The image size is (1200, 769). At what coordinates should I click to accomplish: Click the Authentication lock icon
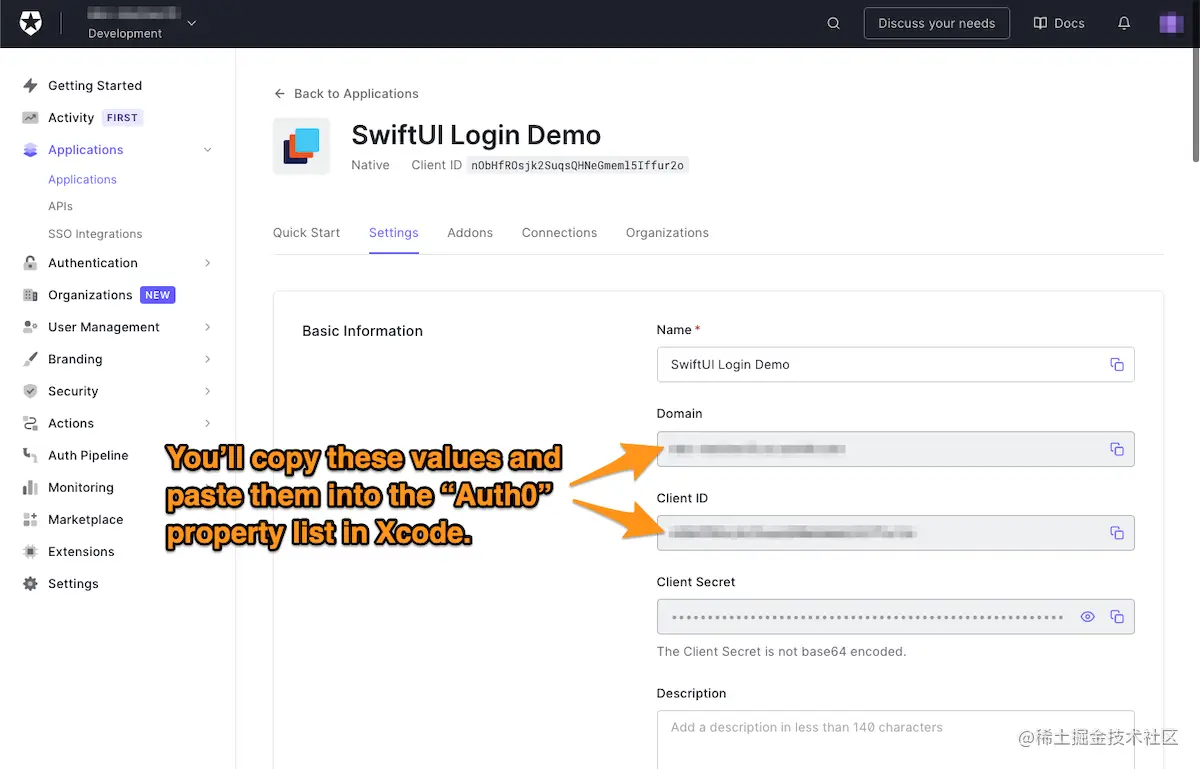pos(30,263)
